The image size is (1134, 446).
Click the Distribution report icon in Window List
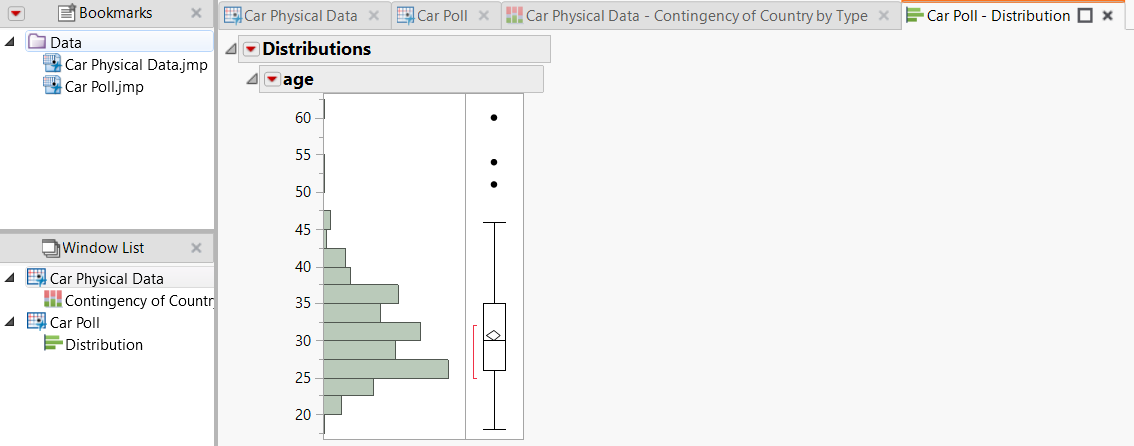(x=53, y=344)
